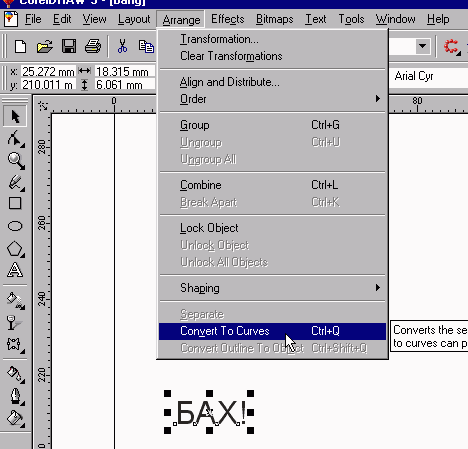
Task: Select the Shape tool in toolbox
Action: 15,139
